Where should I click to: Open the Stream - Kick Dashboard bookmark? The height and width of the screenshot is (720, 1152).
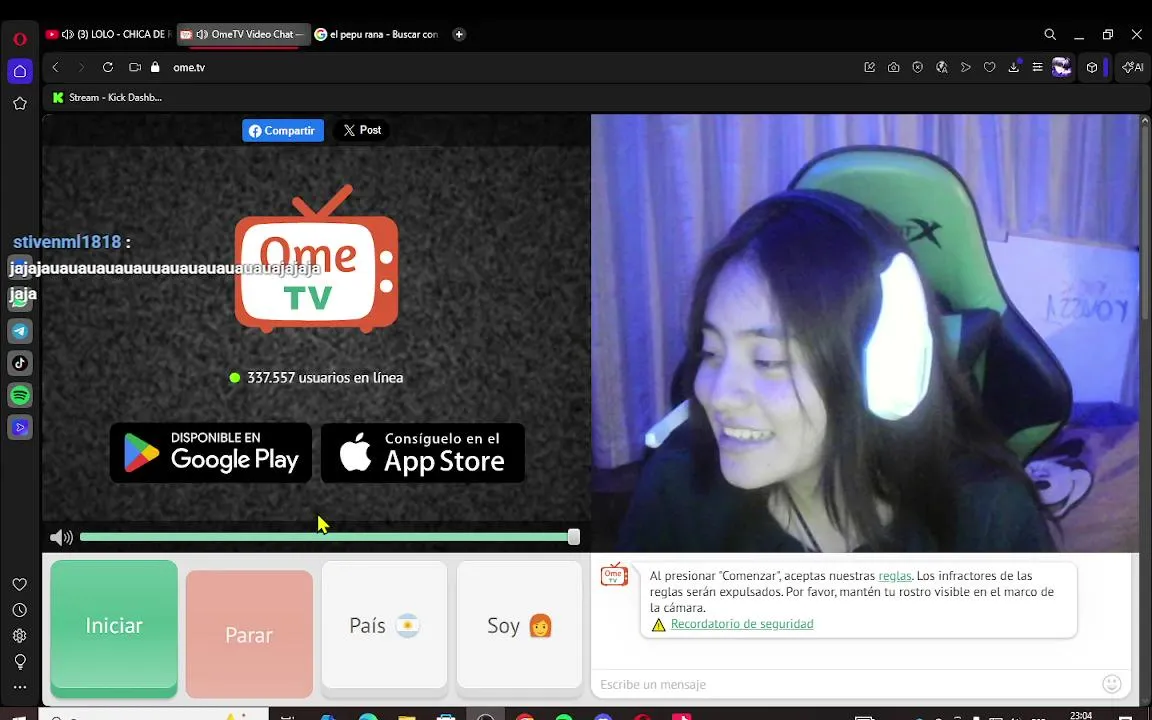107,97
